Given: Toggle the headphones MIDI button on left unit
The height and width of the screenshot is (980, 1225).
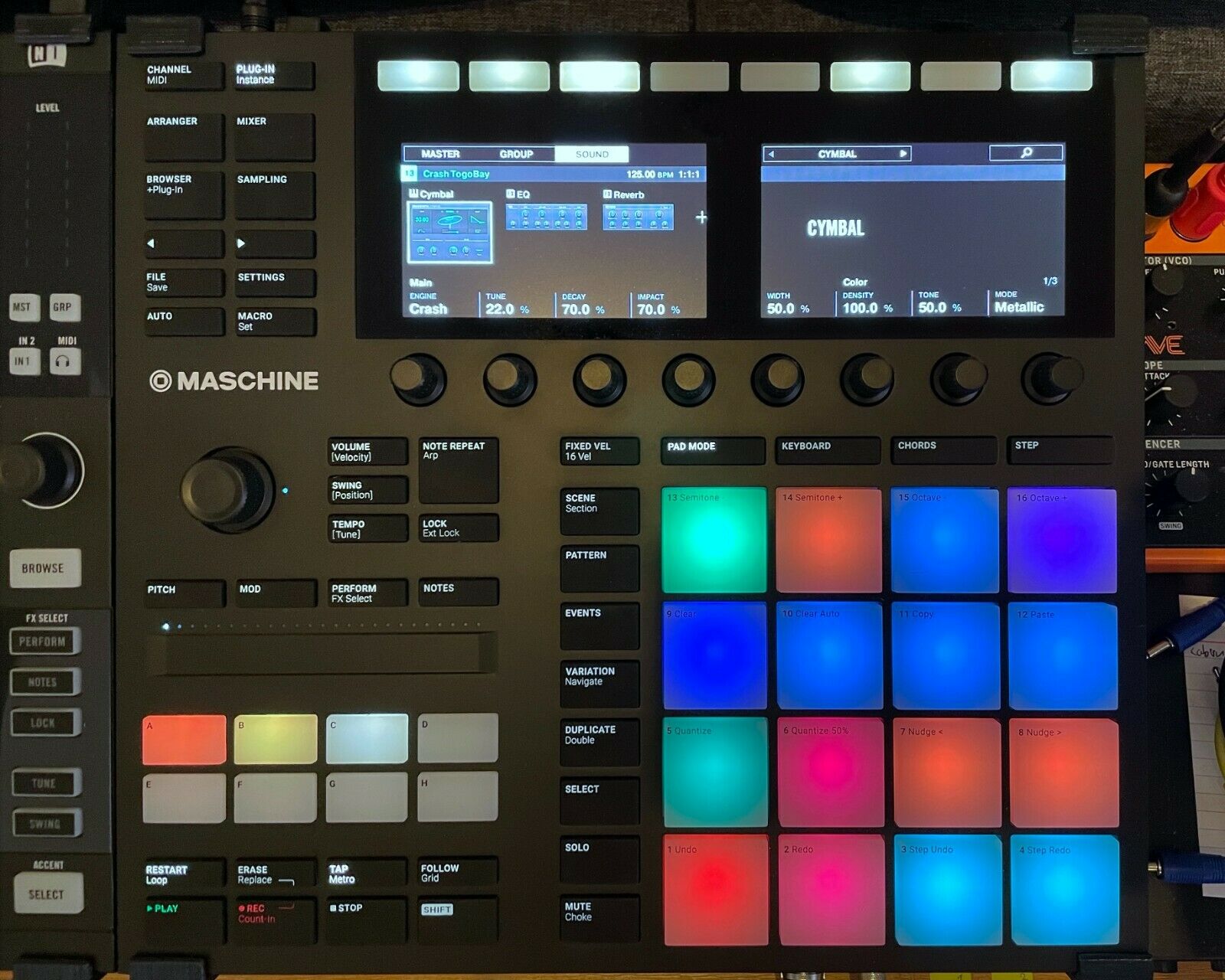Looking at the screenshot, I should coord(65,361).
